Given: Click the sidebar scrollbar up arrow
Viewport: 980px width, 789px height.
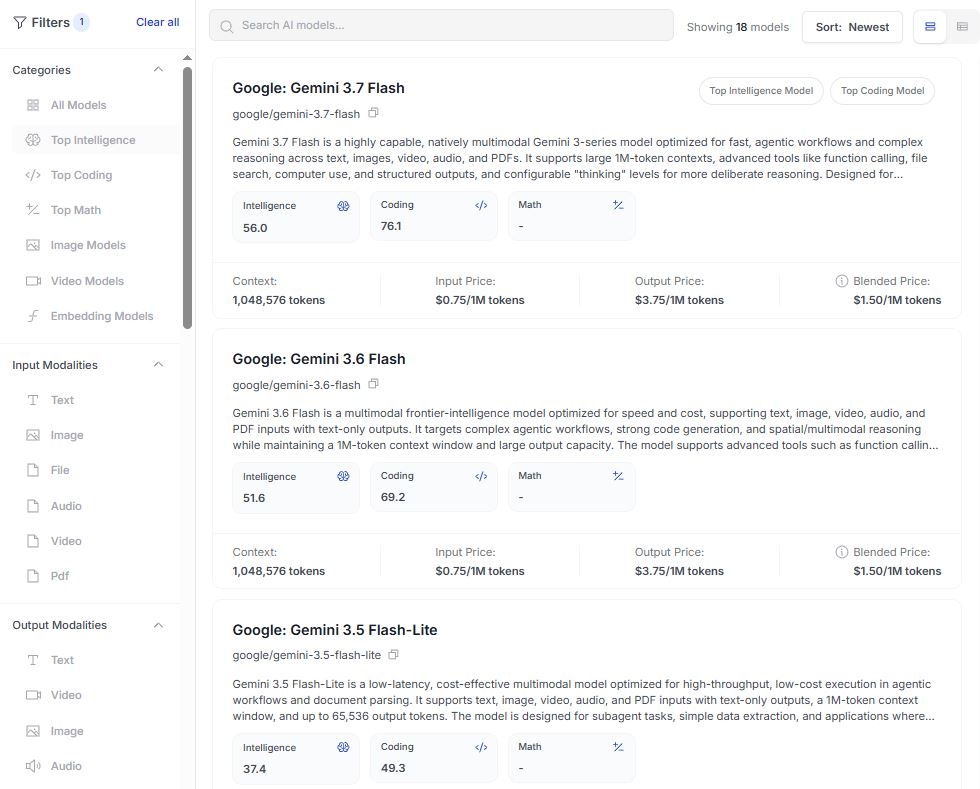Looking at the screenshot, I should click(x=188, y=58).
